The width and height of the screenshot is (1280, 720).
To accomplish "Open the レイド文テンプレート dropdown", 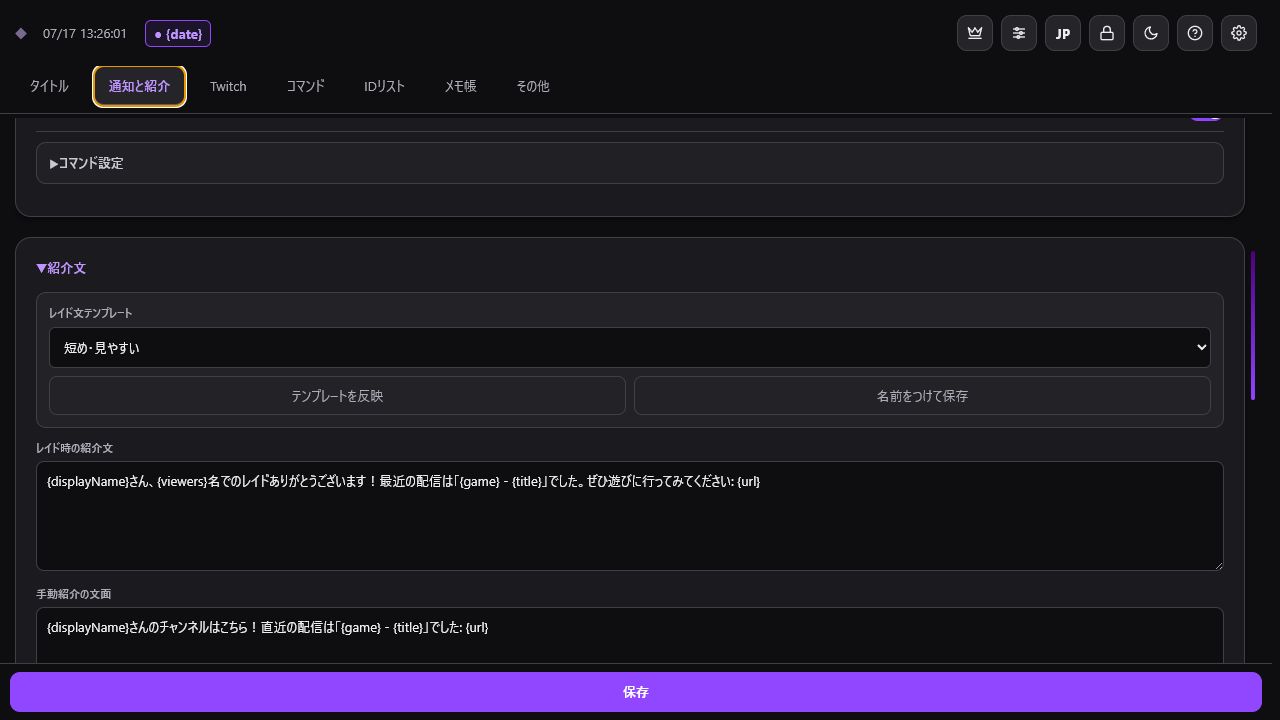I will pos(630,348).
